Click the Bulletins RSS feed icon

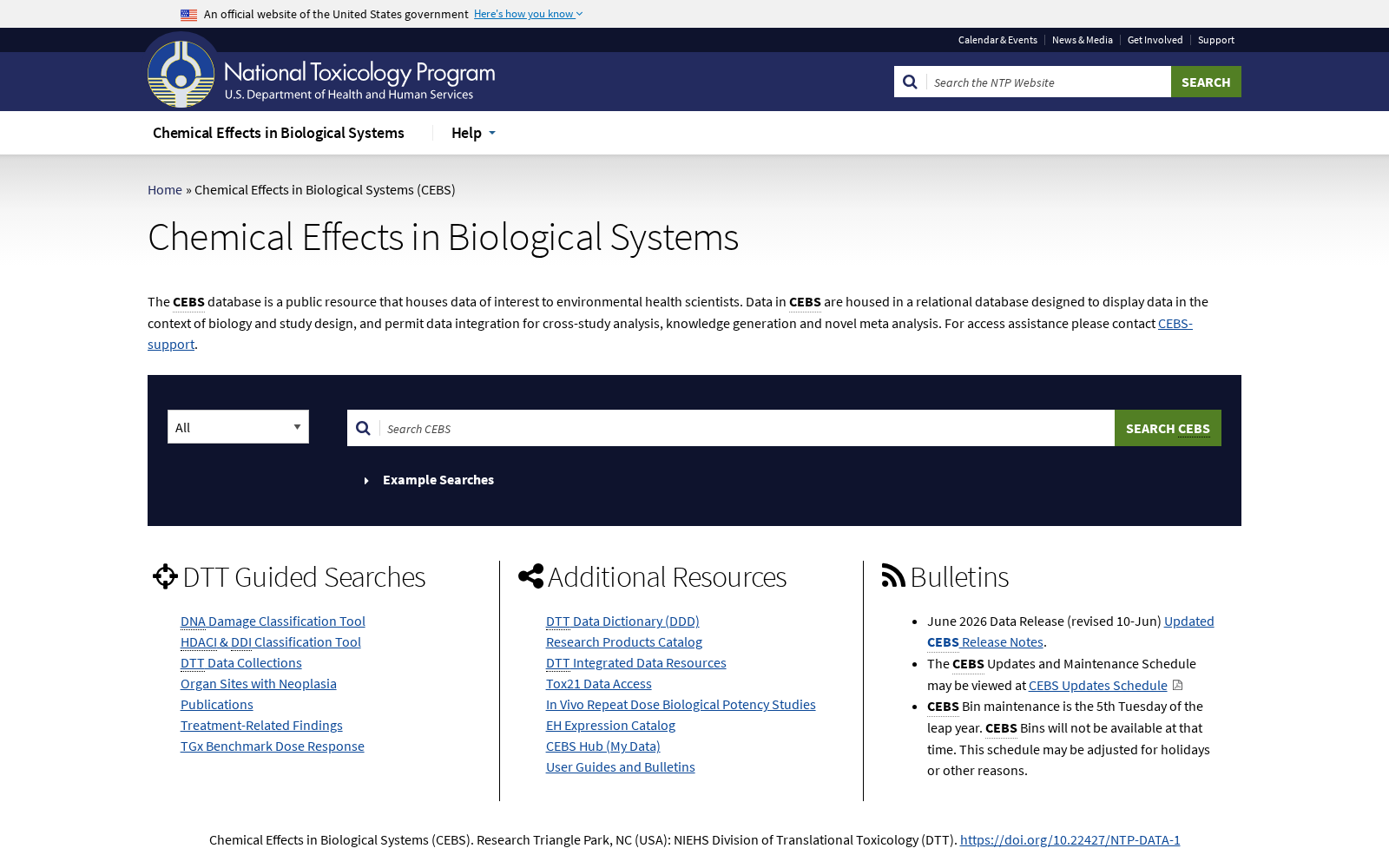[x=893, y=575]
